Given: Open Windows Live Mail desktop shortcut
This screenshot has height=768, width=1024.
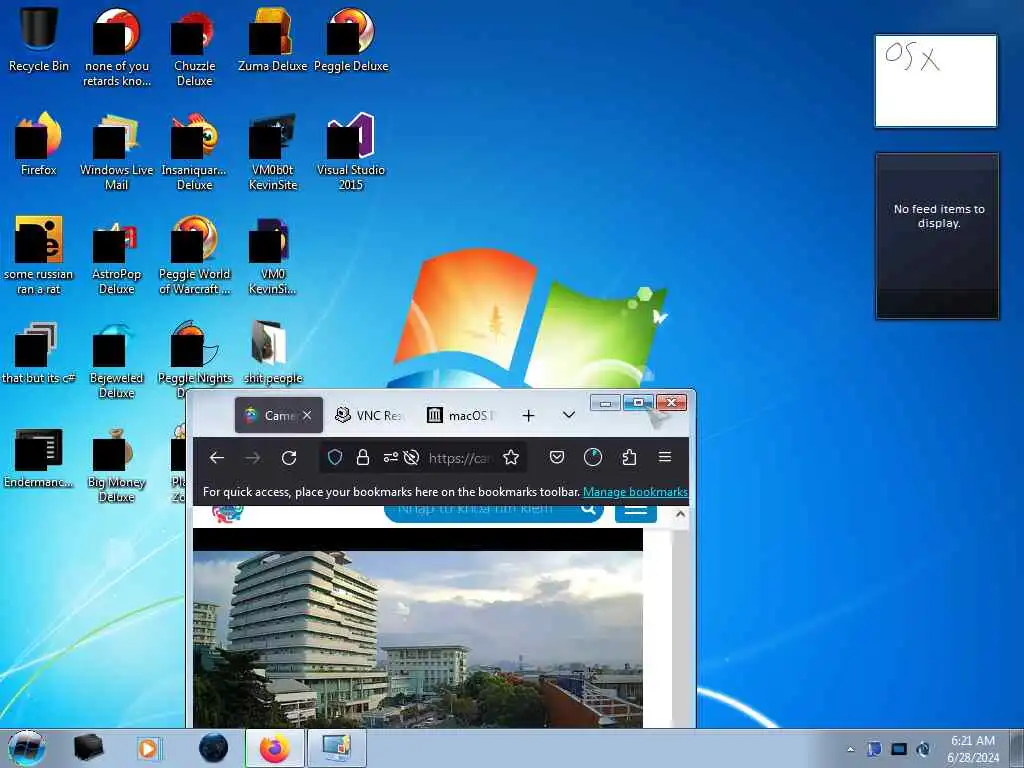Looking at the screenshot, I should (x=116, y=151).
